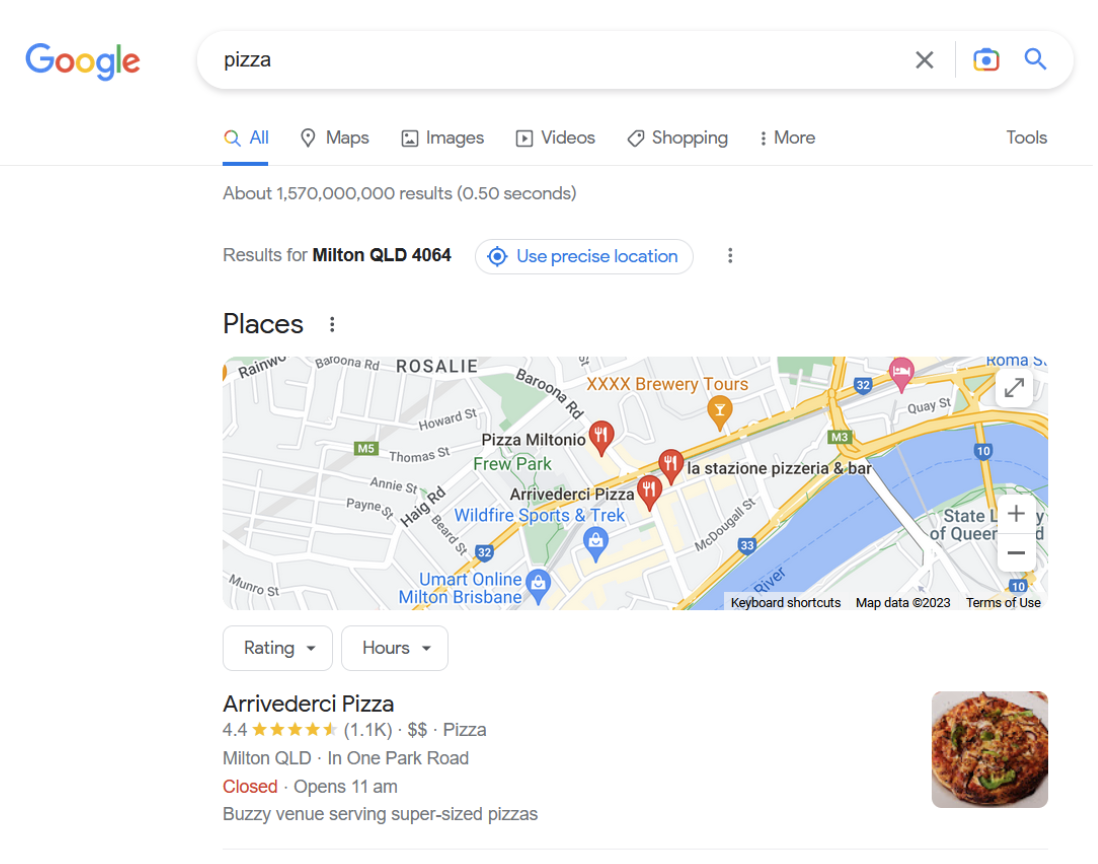Open the Hours filter dropdown
The width and height of the screenshot is (1098, 864).
pos(394,648)
